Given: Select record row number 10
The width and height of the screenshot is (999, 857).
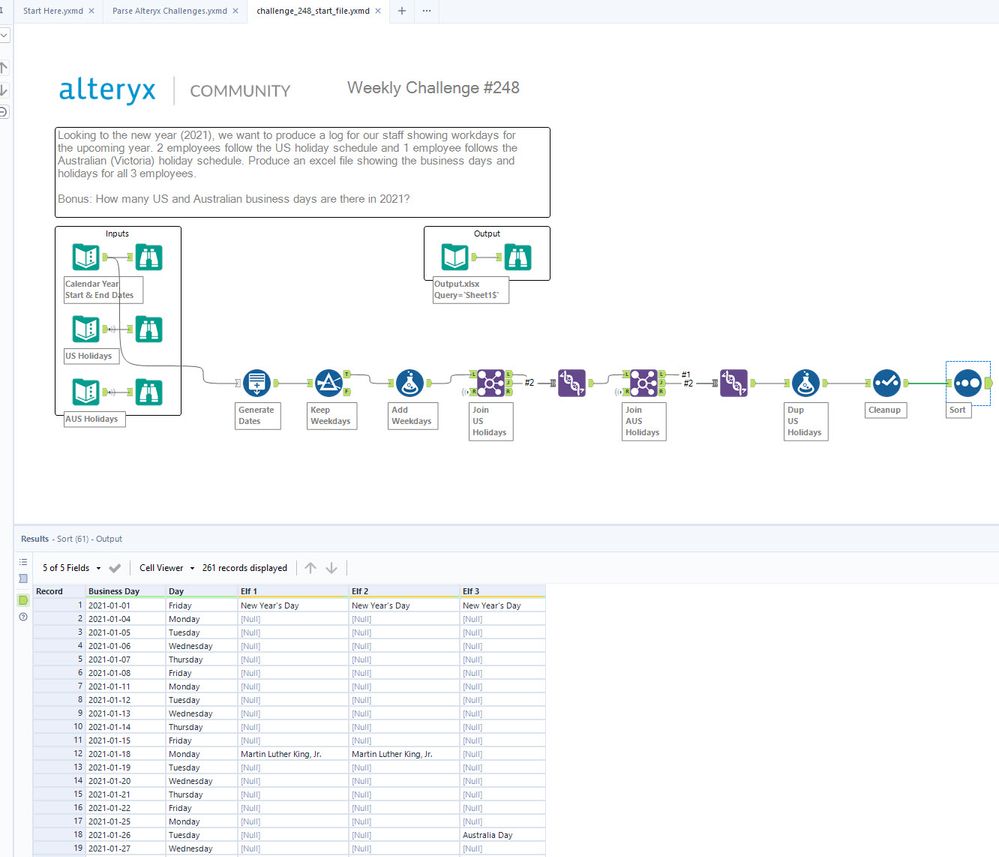Looking at the screenshot, I should point(59,727).
